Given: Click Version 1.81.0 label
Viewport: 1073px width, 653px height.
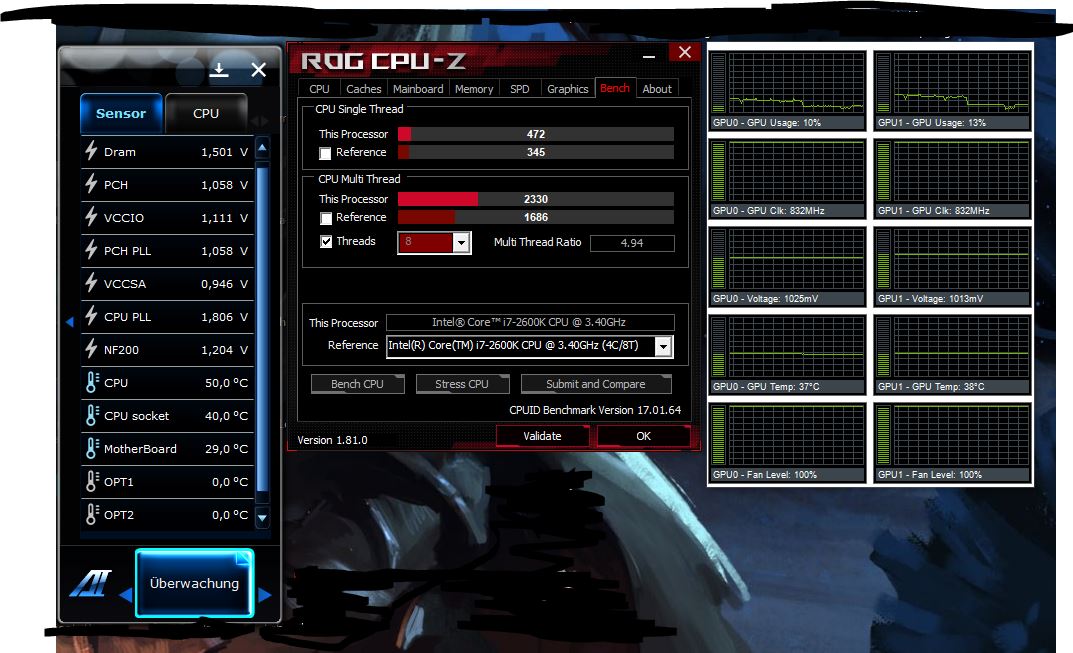Looking at the screenshot, I should (332, 440).
